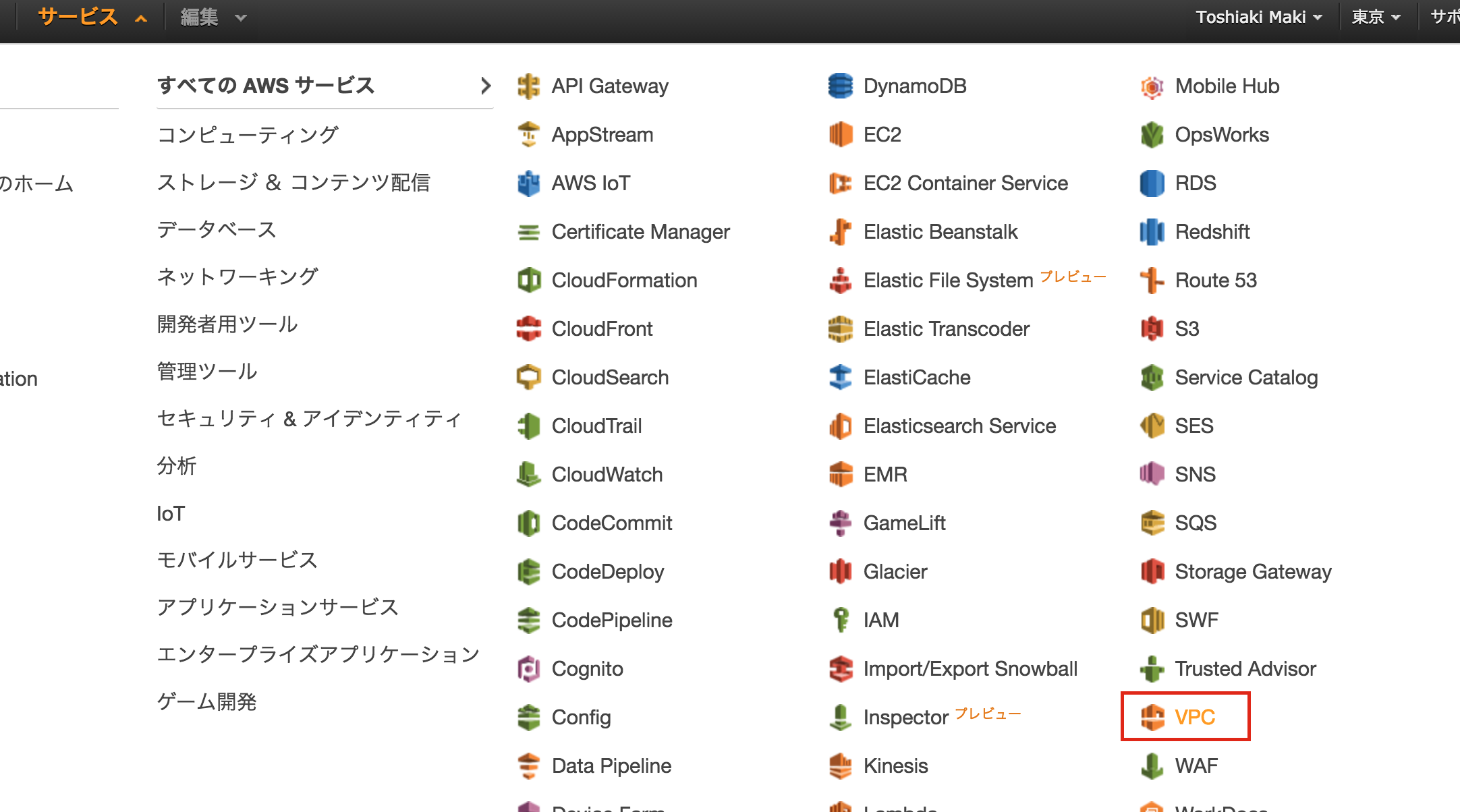
Task: Click the Trusted Advisor icon
Action: 1152,669
